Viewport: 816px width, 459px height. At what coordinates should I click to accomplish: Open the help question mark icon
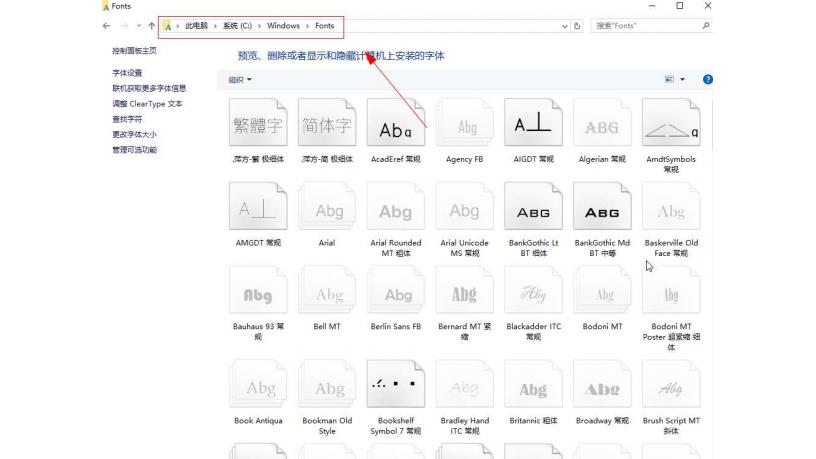coord(707,80)
